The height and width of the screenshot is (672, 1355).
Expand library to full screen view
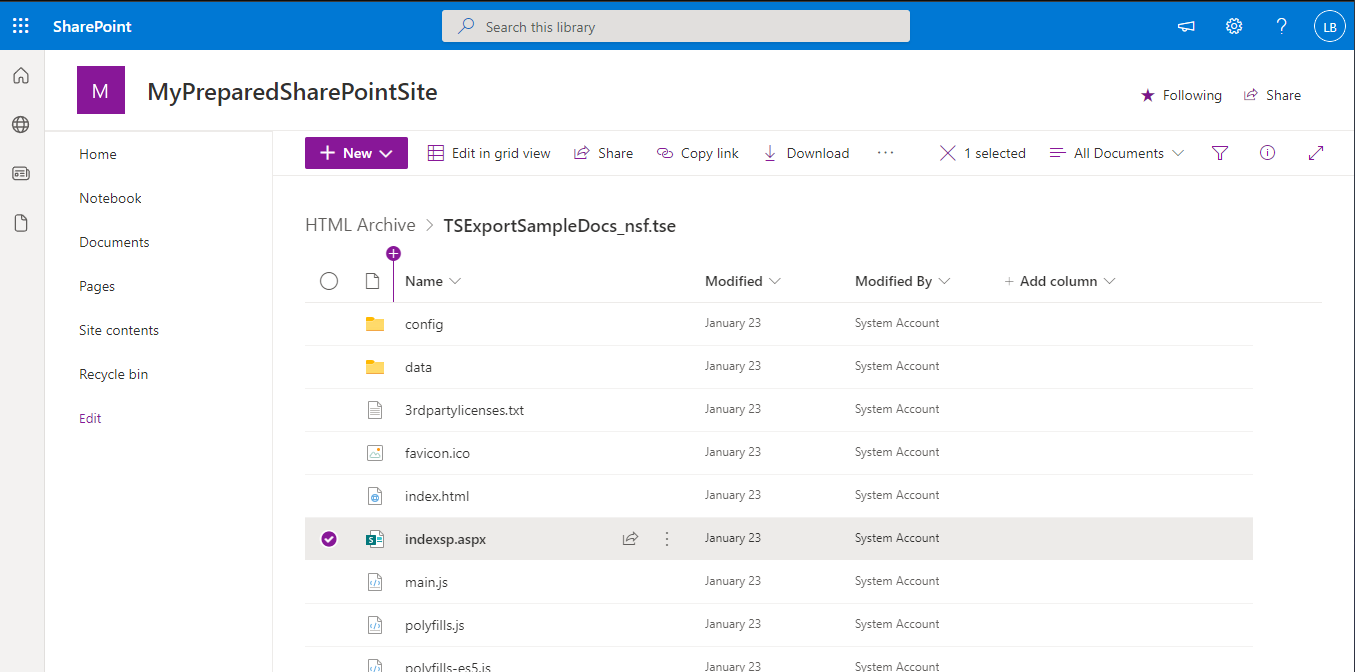point(1316,152)
